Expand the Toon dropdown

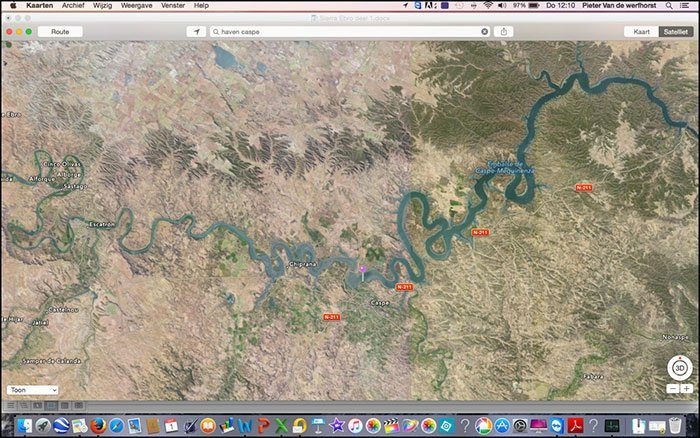(x=32, y=389)
